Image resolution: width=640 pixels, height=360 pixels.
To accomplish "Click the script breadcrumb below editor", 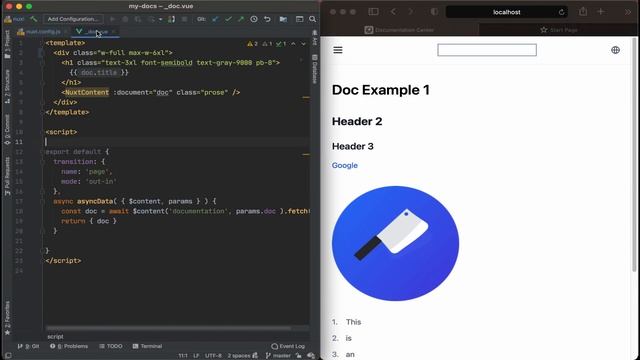I will tap(55, 337).
